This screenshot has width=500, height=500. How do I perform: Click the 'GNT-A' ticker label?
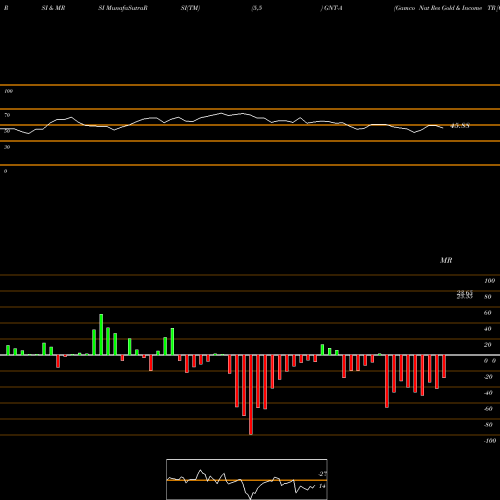333,8
